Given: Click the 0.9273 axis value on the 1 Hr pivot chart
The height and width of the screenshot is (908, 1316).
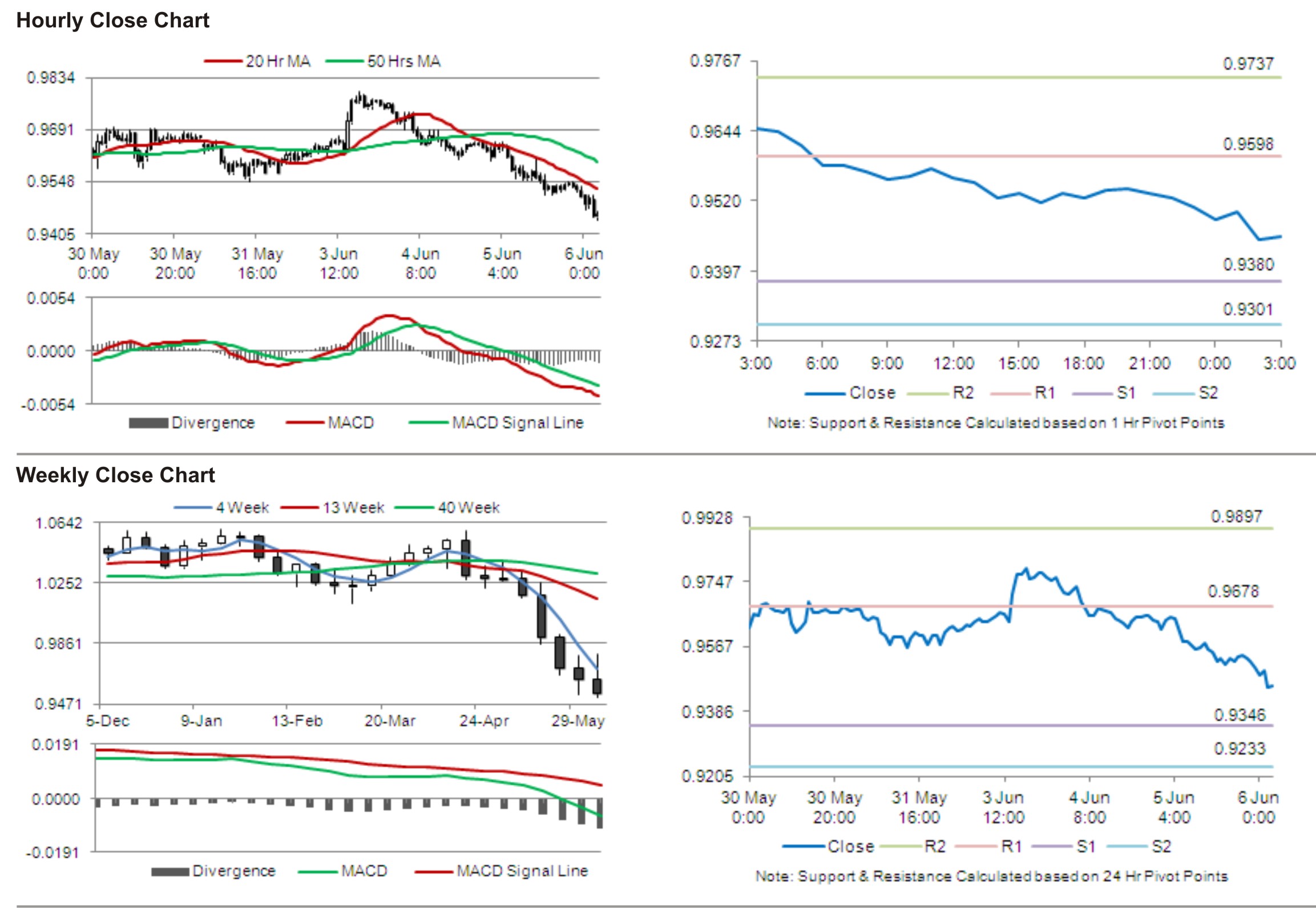Looking at the screenshot, I should (715, 341).
